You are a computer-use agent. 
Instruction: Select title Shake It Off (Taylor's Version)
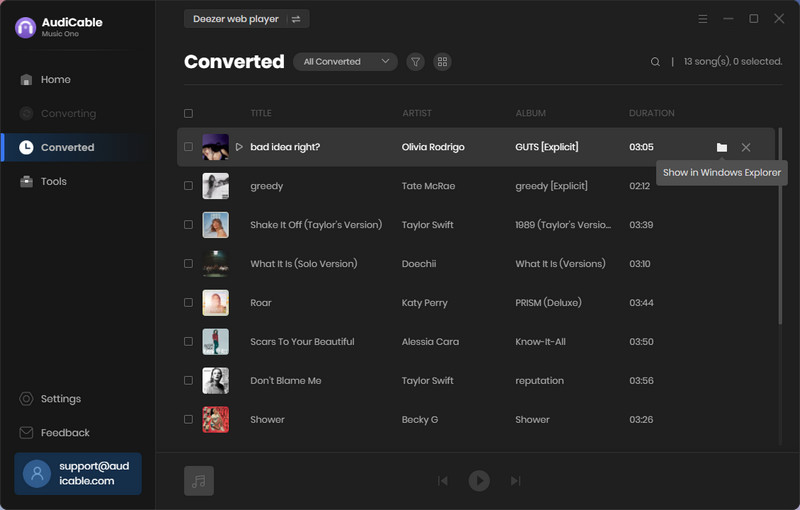(316, 225)
